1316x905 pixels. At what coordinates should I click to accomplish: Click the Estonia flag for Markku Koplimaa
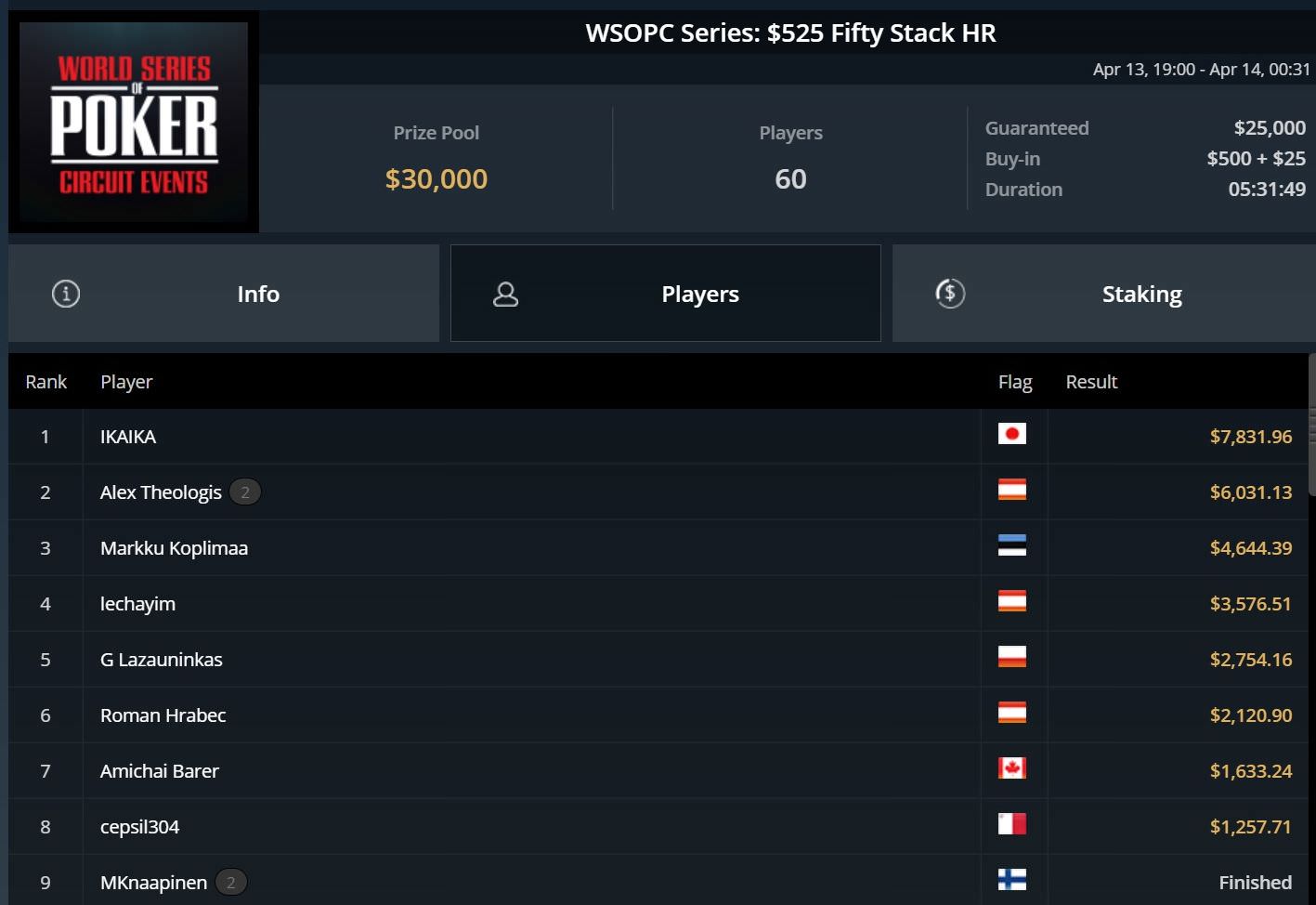(x=1012, y=545)
